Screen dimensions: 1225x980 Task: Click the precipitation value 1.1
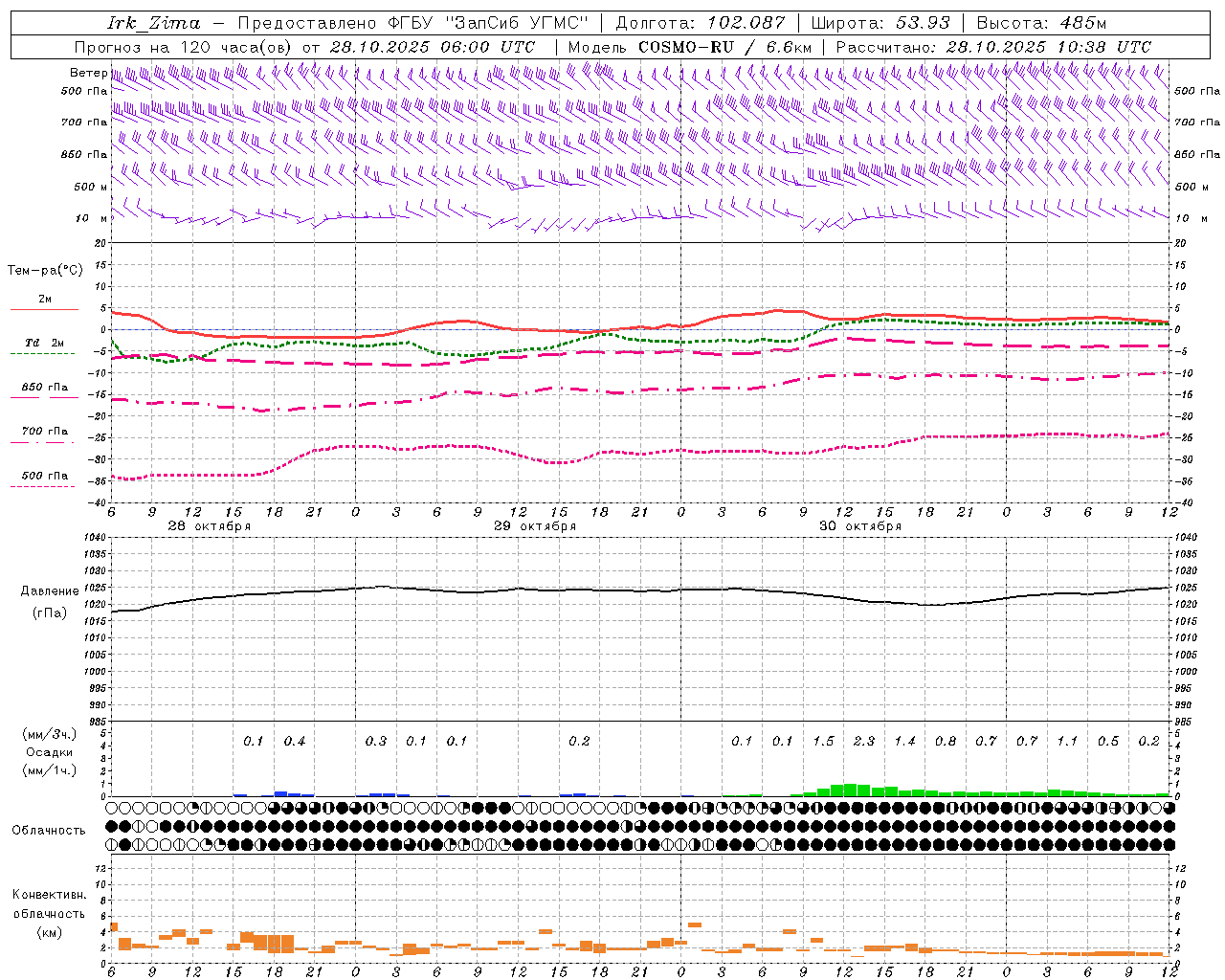(x=1067, y=741)
